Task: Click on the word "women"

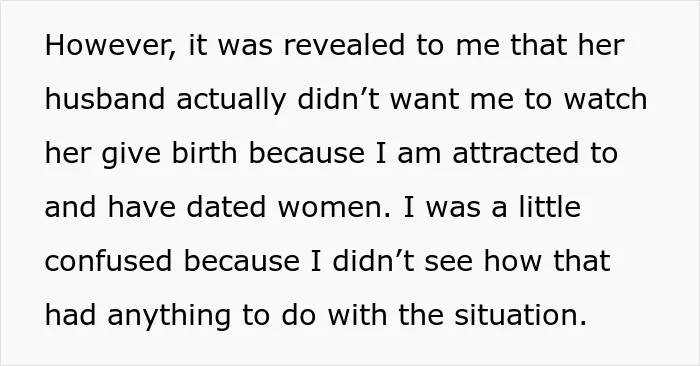Action: (x=334, y=208)
